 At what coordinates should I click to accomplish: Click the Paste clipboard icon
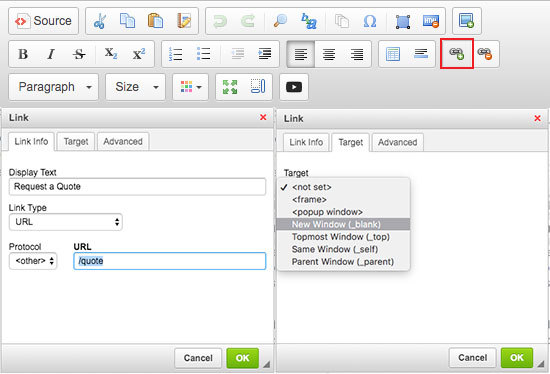pos(155,21)
